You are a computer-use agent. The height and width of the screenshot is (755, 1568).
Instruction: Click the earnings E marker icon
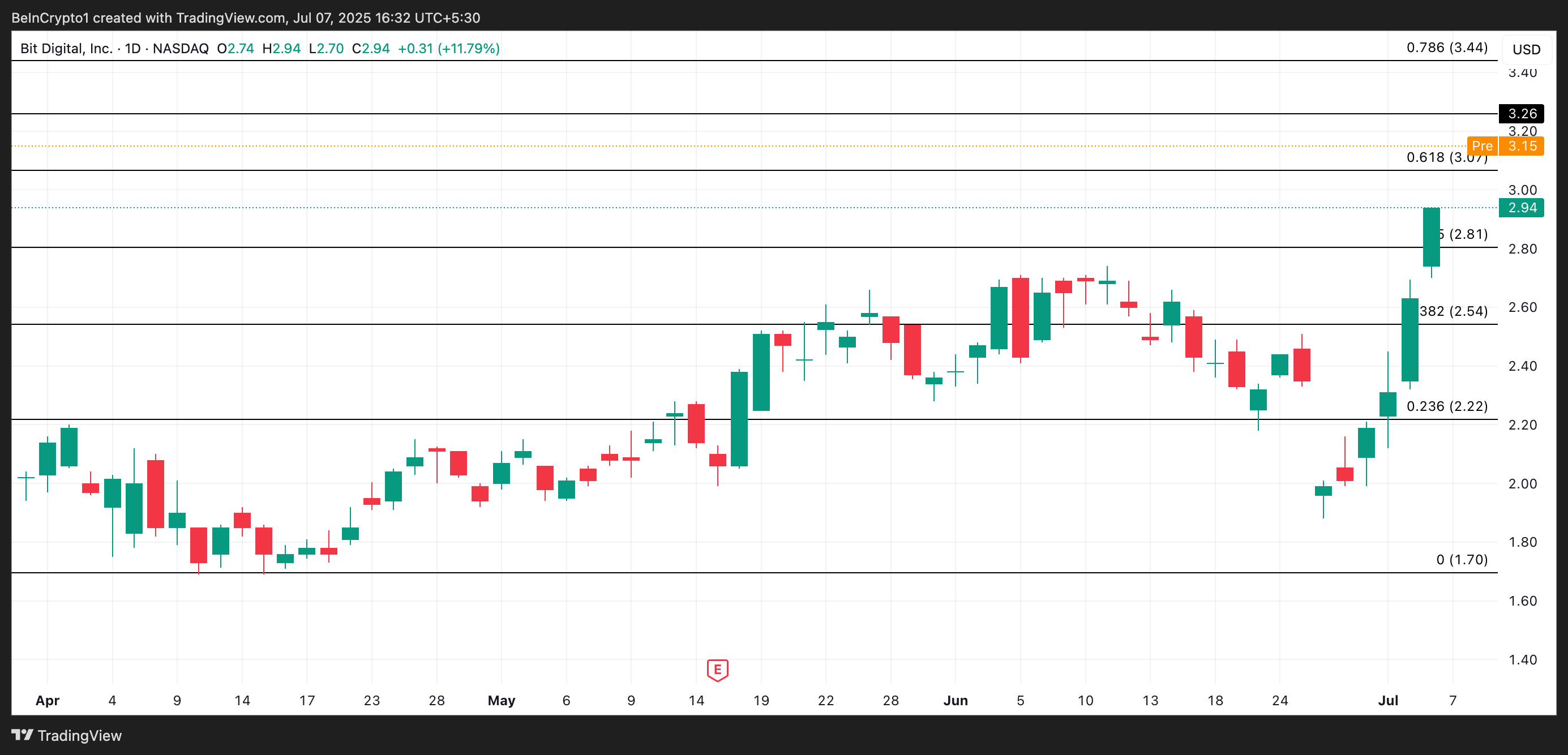717,670
